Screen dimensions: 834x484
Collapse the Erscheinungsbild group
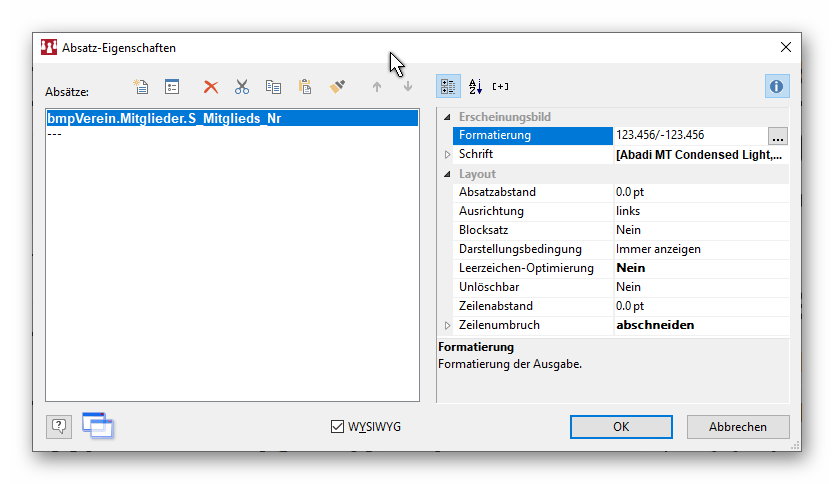(x=448, y=117)
